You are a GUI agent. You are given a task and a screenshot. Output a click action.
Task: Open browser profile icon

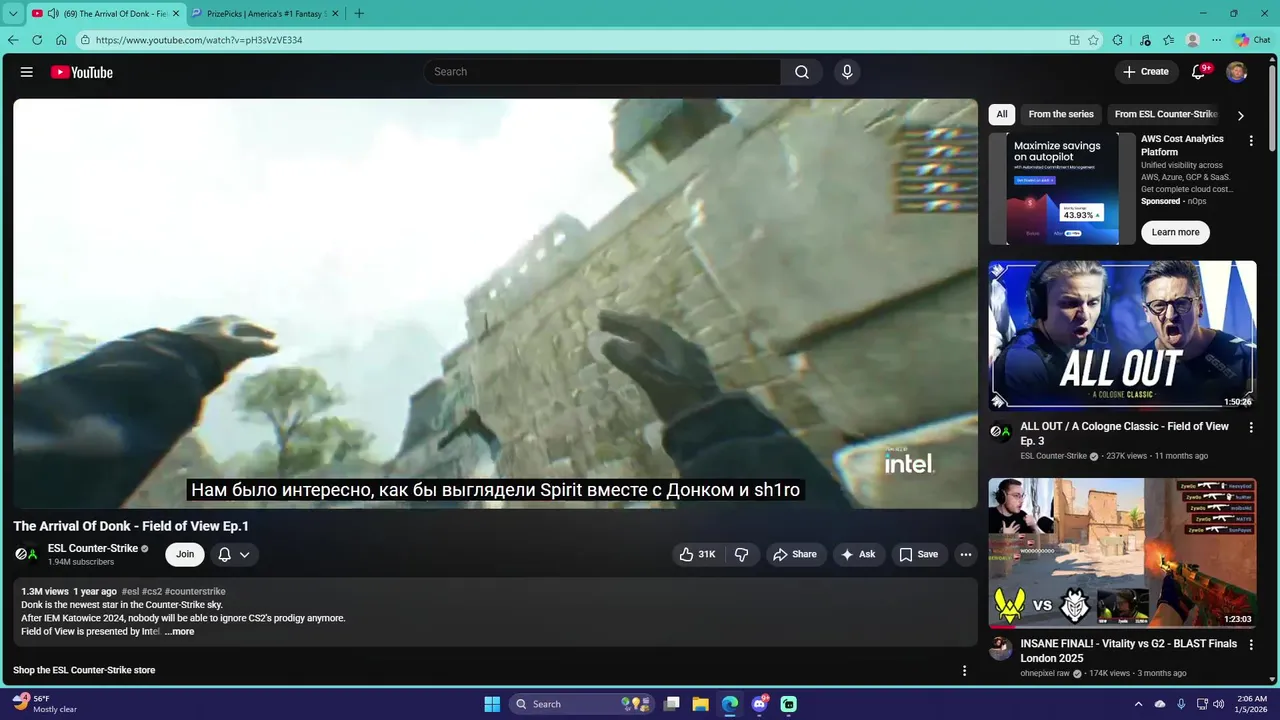coord(1192,40)
